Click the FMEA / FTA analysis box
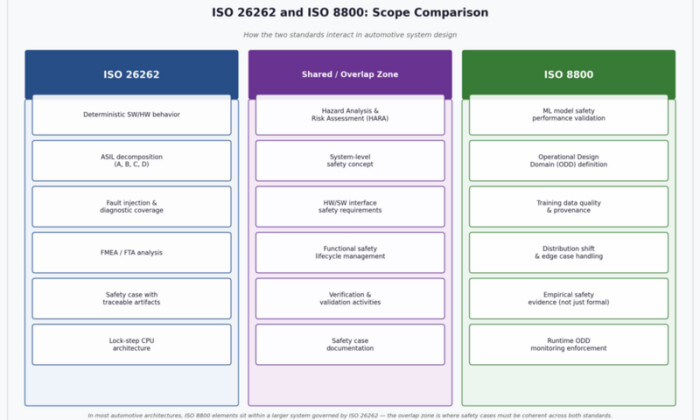Image resolution: width=700 pixels, height=420 pixels. click(131, 252)
